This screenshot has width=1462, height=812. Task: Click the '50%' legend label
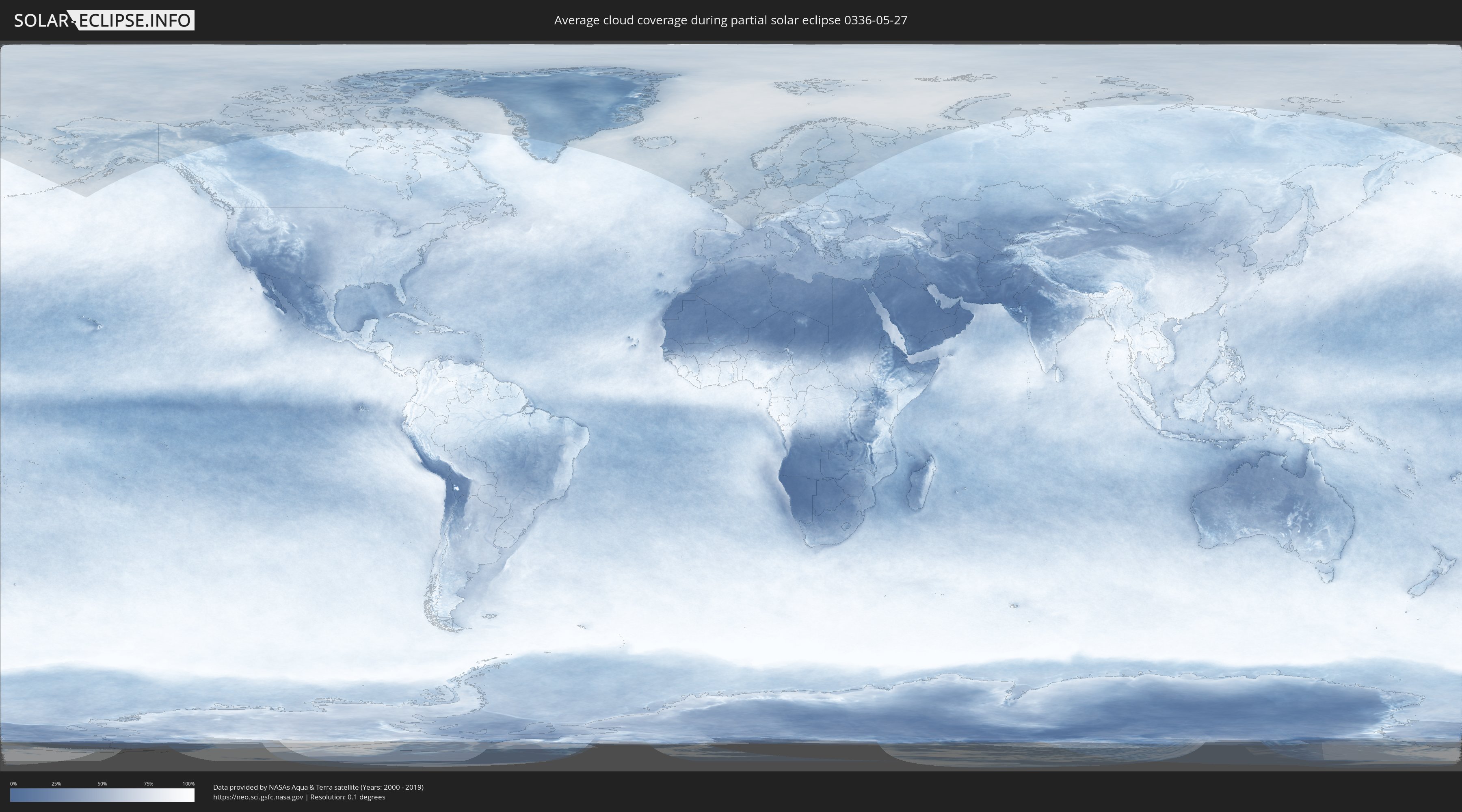point(102,784)
